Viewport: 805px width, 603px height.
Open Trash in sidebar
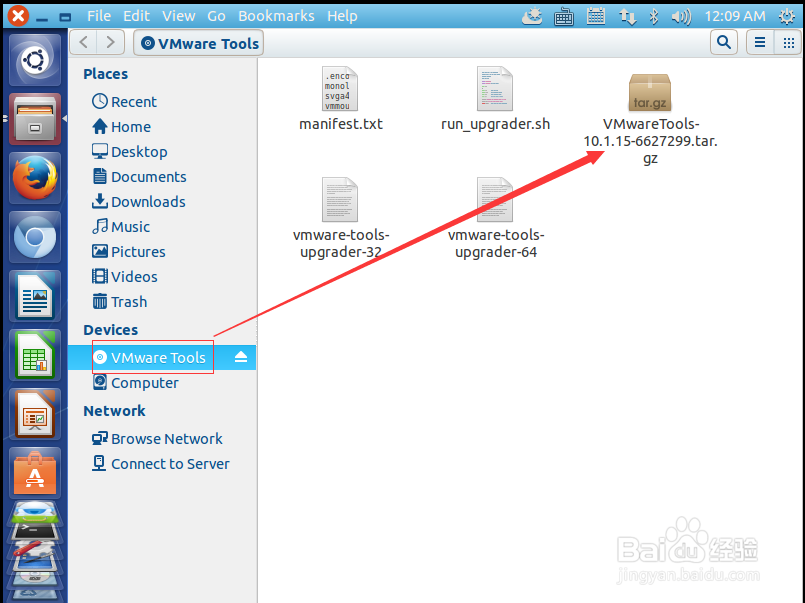point(120,302)
